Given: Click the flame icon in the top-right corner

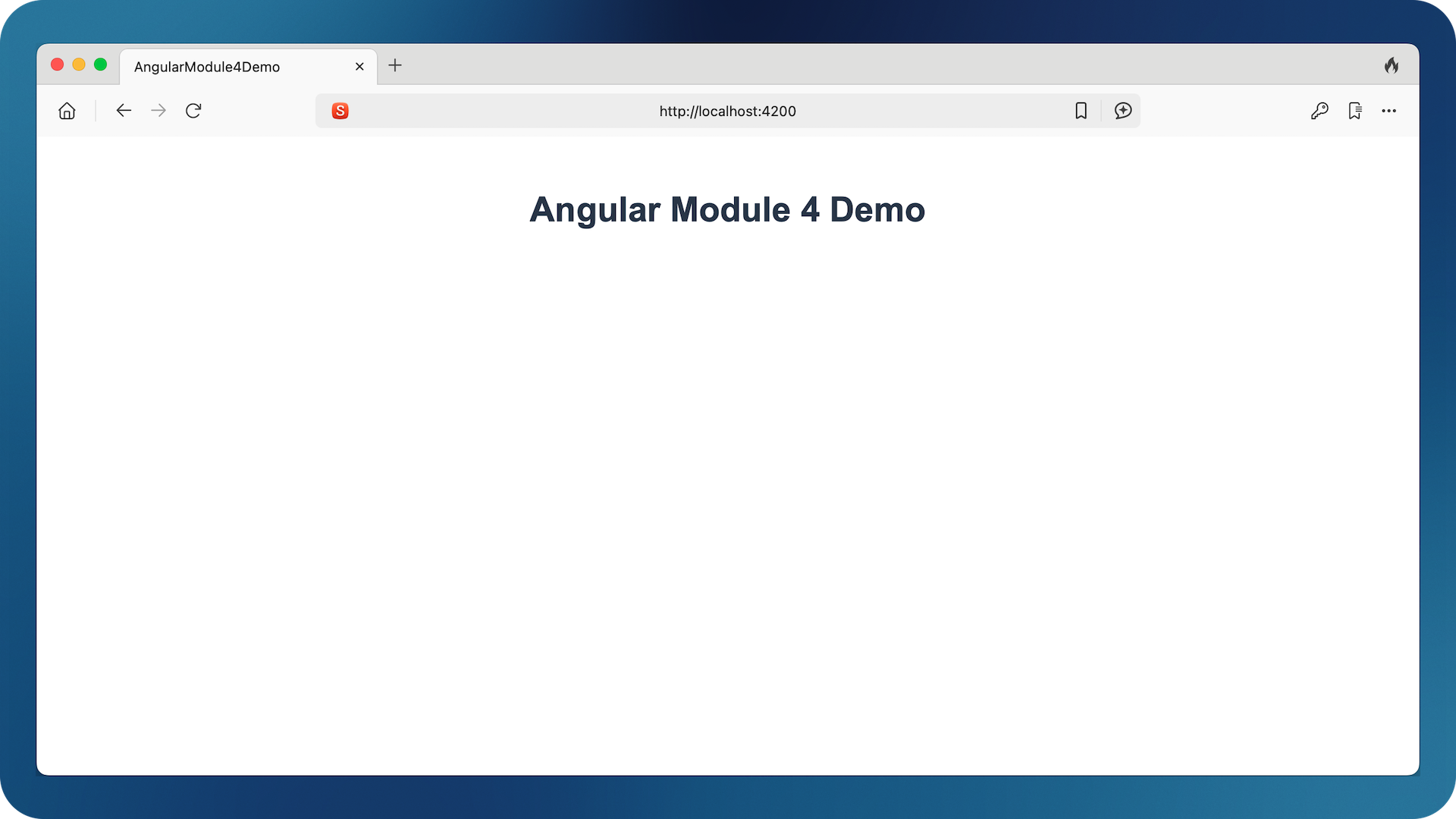Looking at the screenshot, I should pos(1392,65).
